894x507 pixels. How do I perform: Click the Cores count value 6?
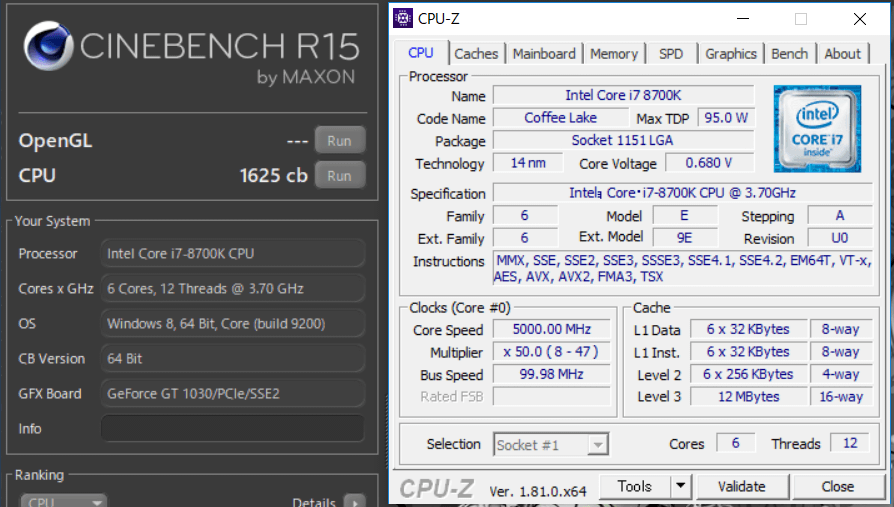pos(735,443)
